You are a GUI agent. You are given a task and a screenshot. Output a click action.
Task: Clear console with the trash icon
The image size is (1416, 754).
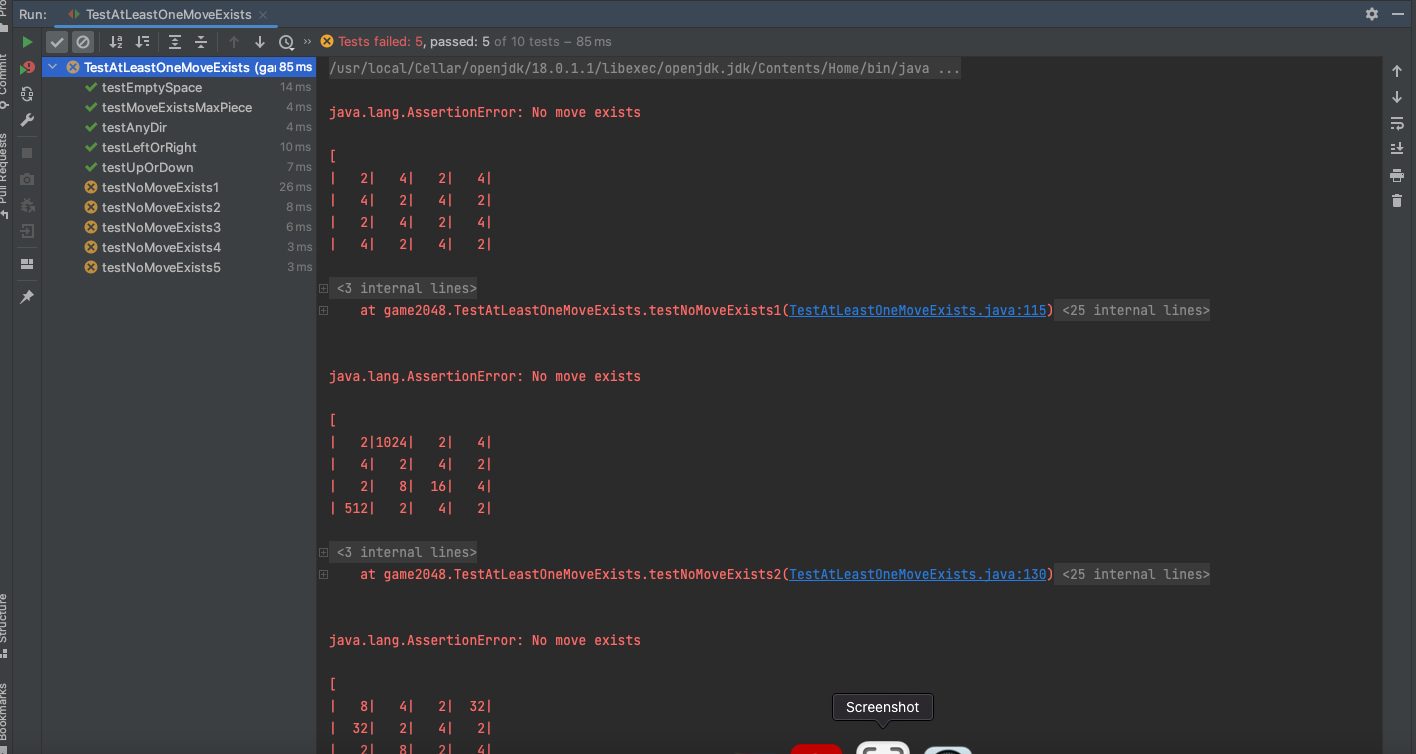coord(1397,201)
